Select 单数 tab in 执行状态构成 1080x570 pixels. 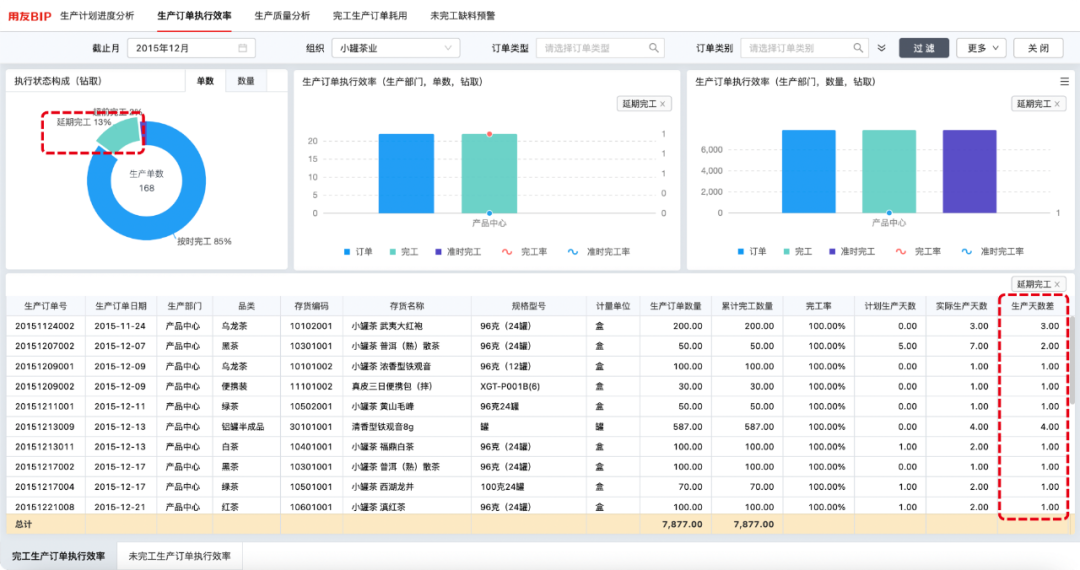click(x=205, y=81)
